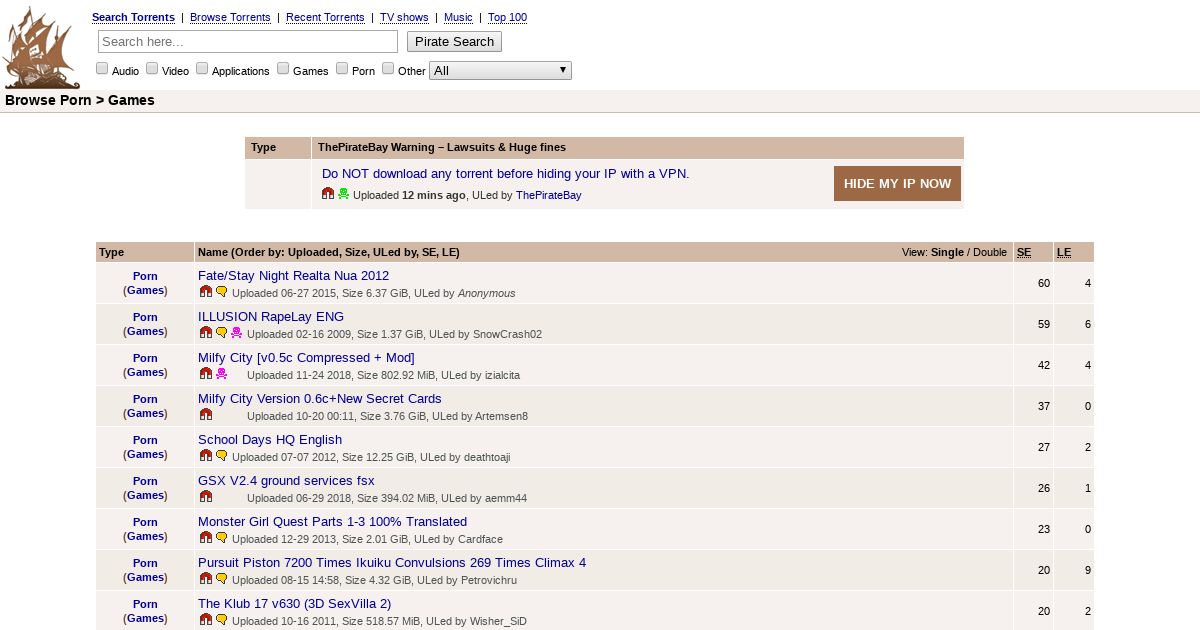Open the VPN warning torrent link
The image size is (1200, 630).
click(505, 173)
